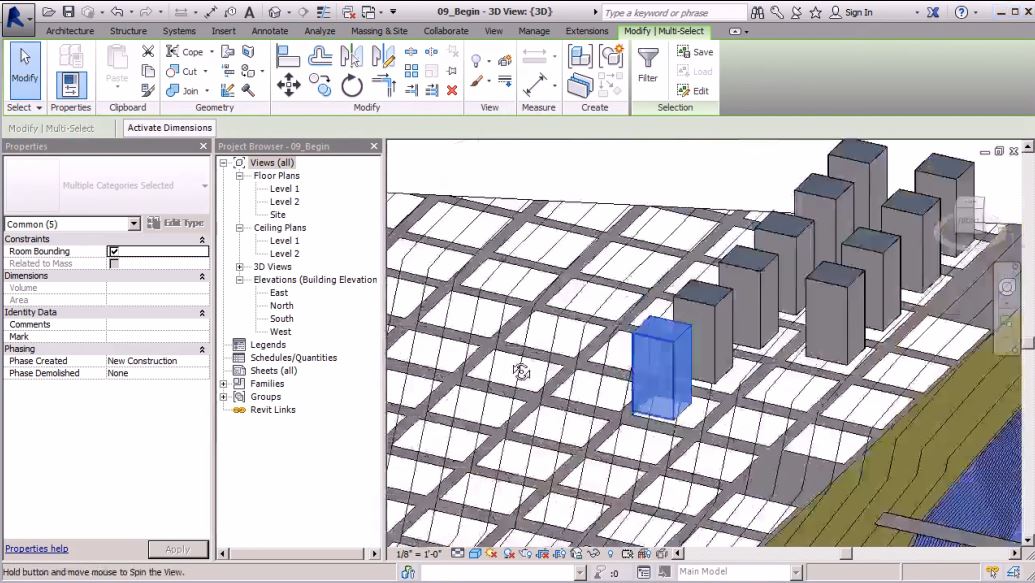Click the Visual Style cube icon in view bar
Image resolution: width=1035 pixels, height=583 pixels.
point(475,554)
